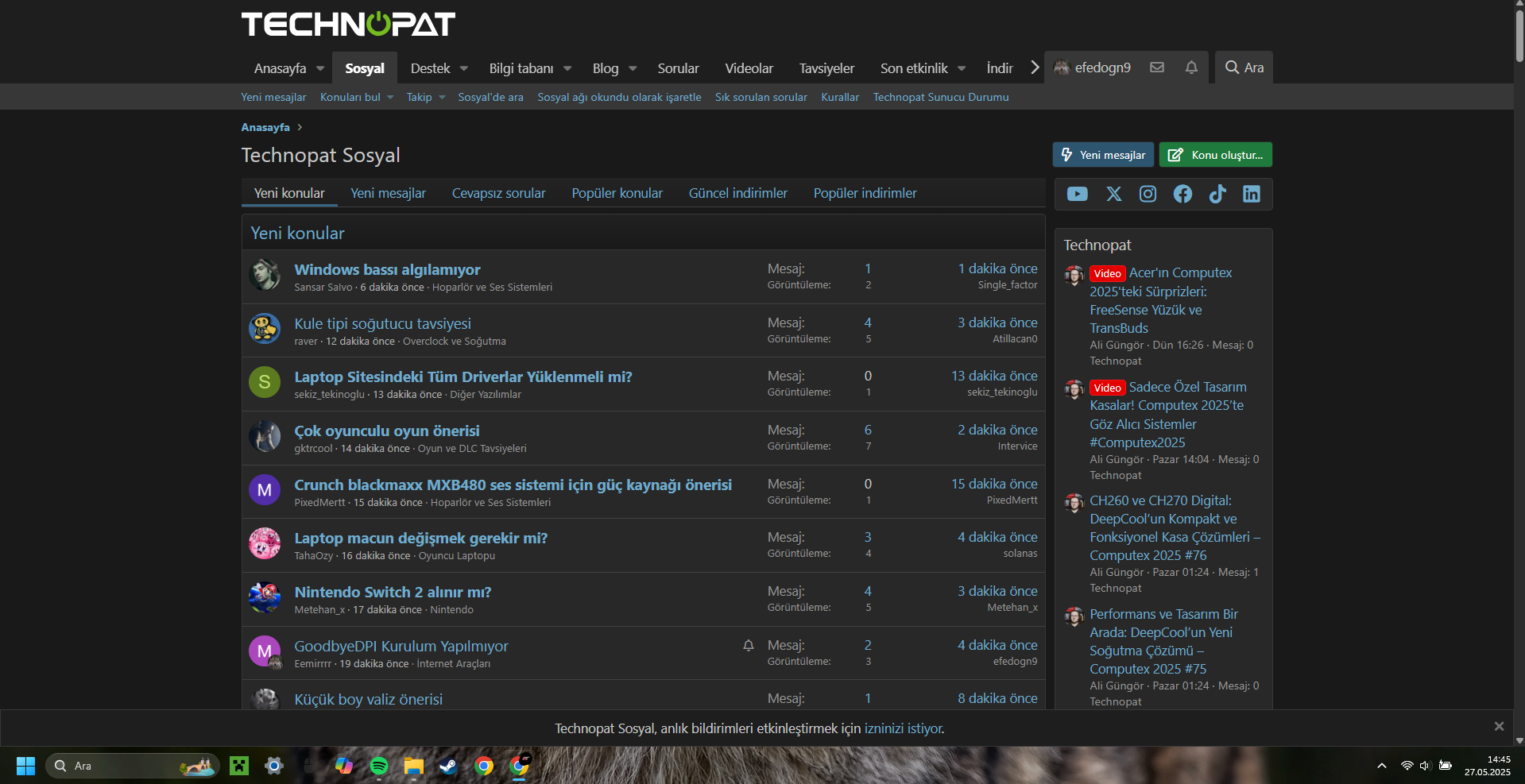The image size is (1525, 784).
Task: Switch to the Popüler konular tab
Action: click(617, 193)
